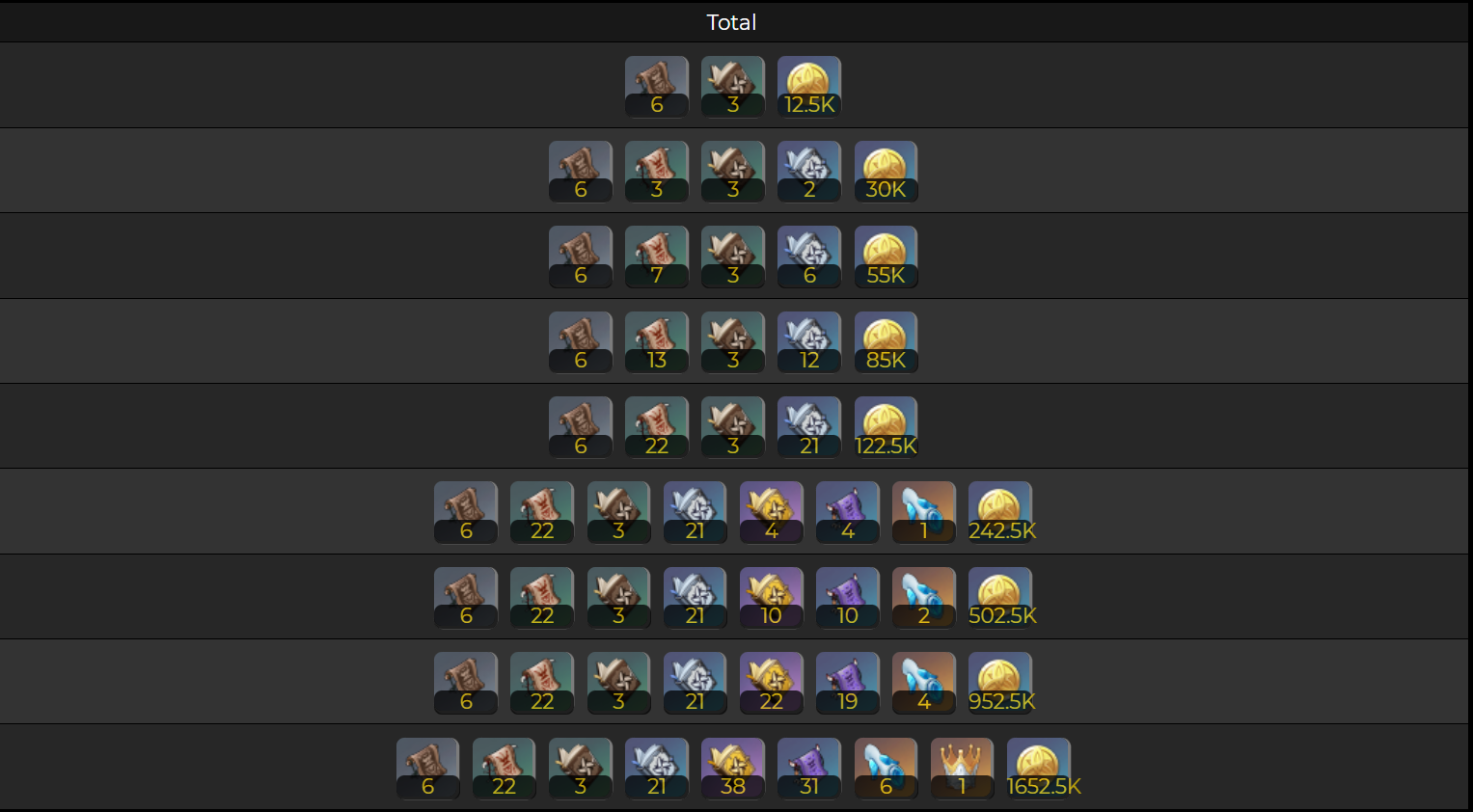Select the gold coin labeled 952.5K
This screenshot has width=1473, height=812.
1000,684
